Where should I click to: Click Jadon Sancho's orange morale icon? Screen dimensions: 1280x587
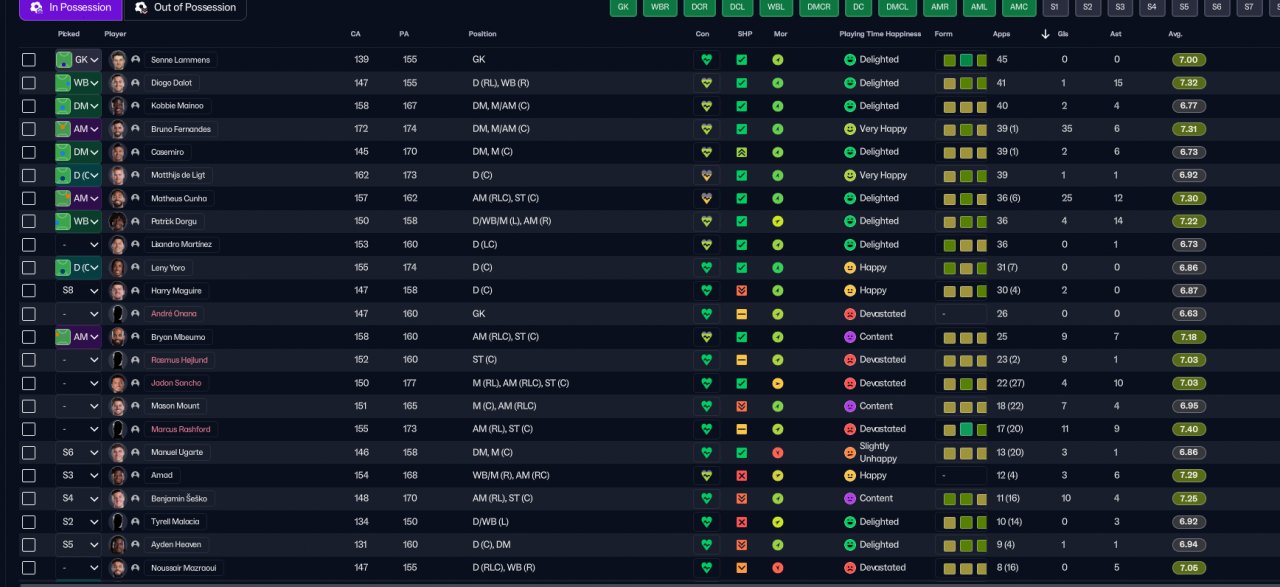777,383
